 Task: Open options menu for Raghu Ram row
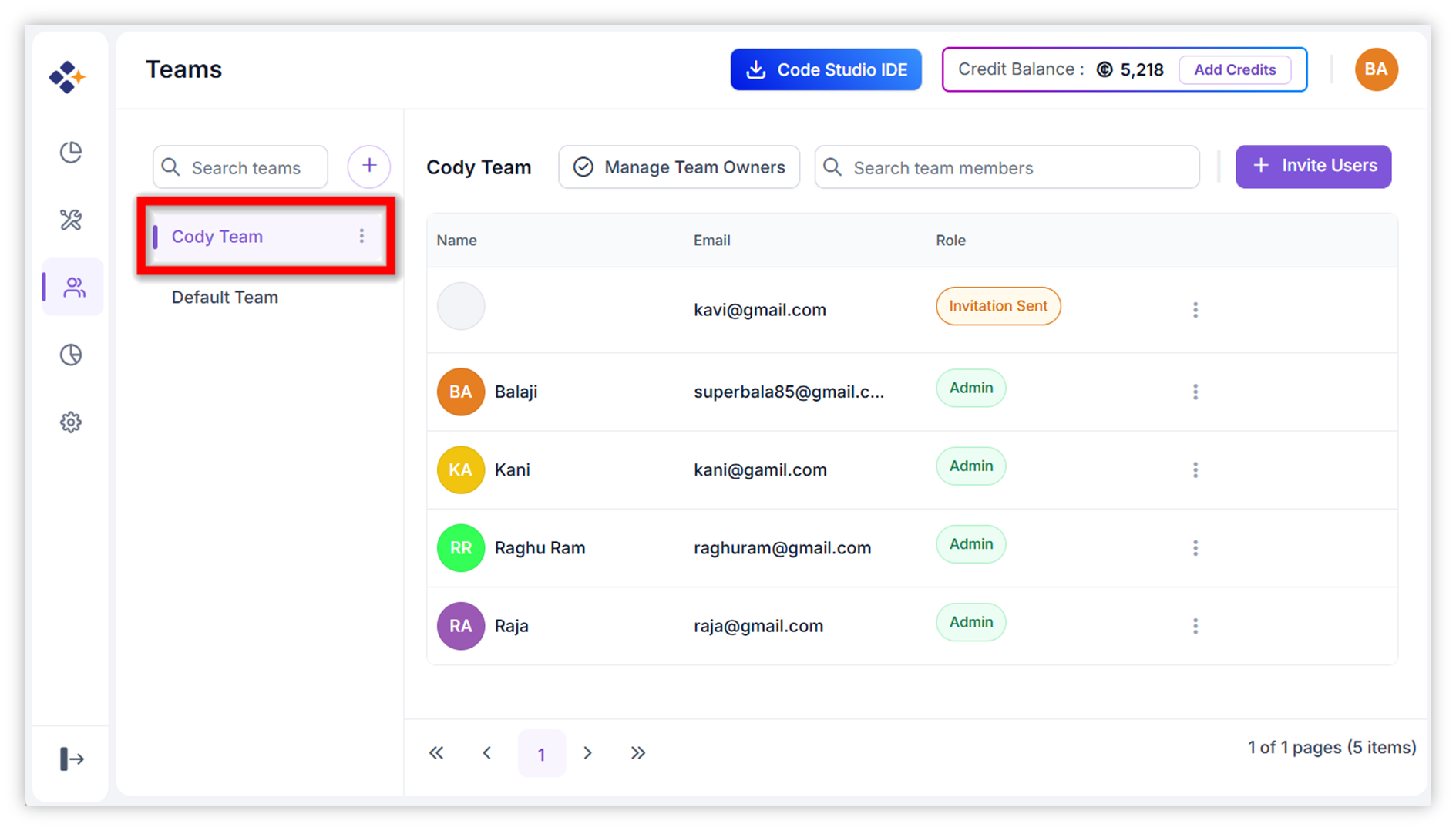(1195, 548)
